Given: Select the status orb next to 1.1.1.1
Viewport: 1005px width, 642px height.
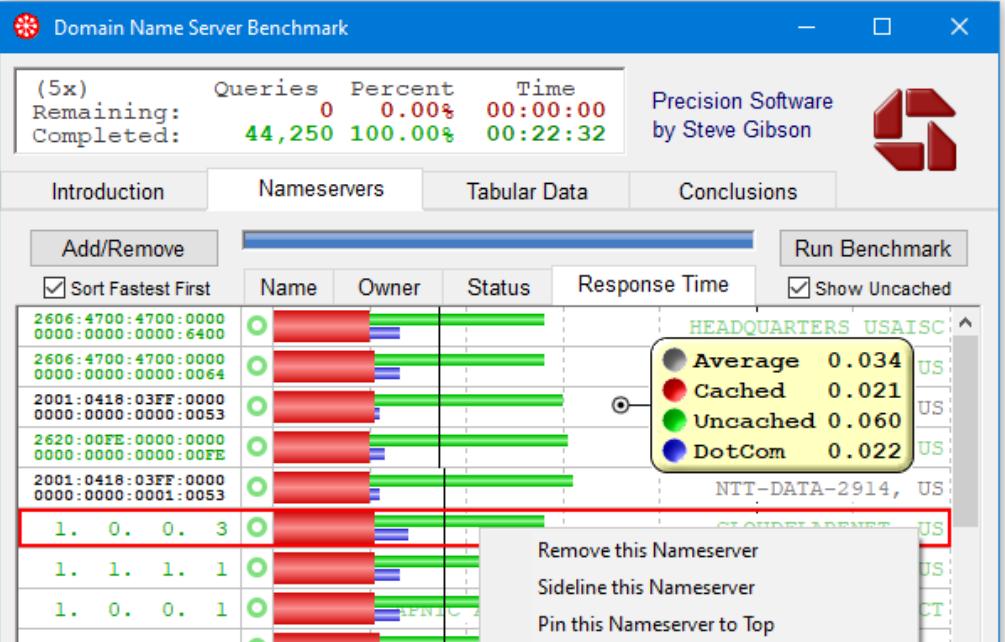Looking at the screenshot, I should [257, 568].
